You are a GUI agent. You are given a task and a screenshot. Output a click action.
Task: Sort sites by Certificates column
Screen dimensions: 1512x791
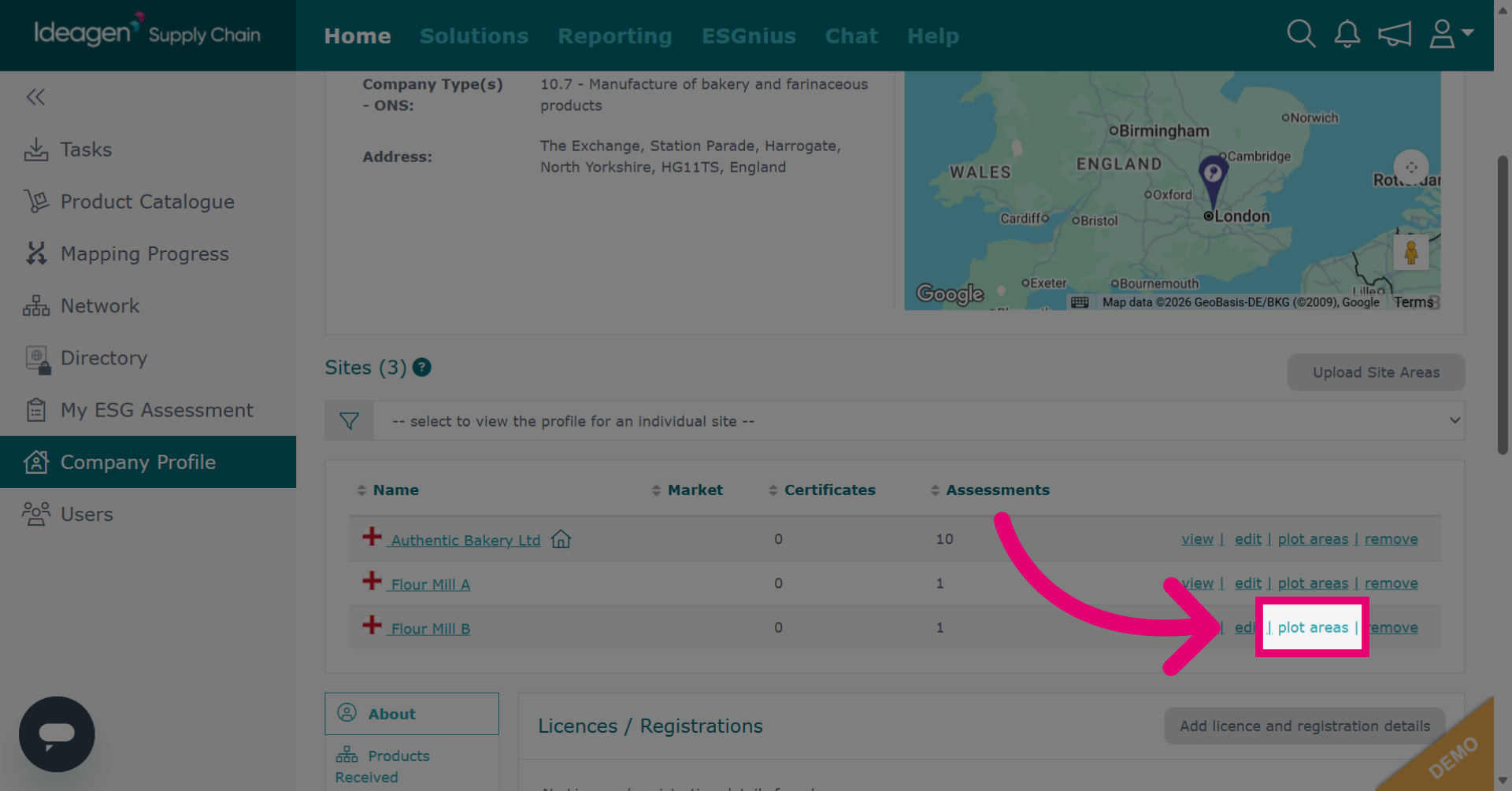821,490
